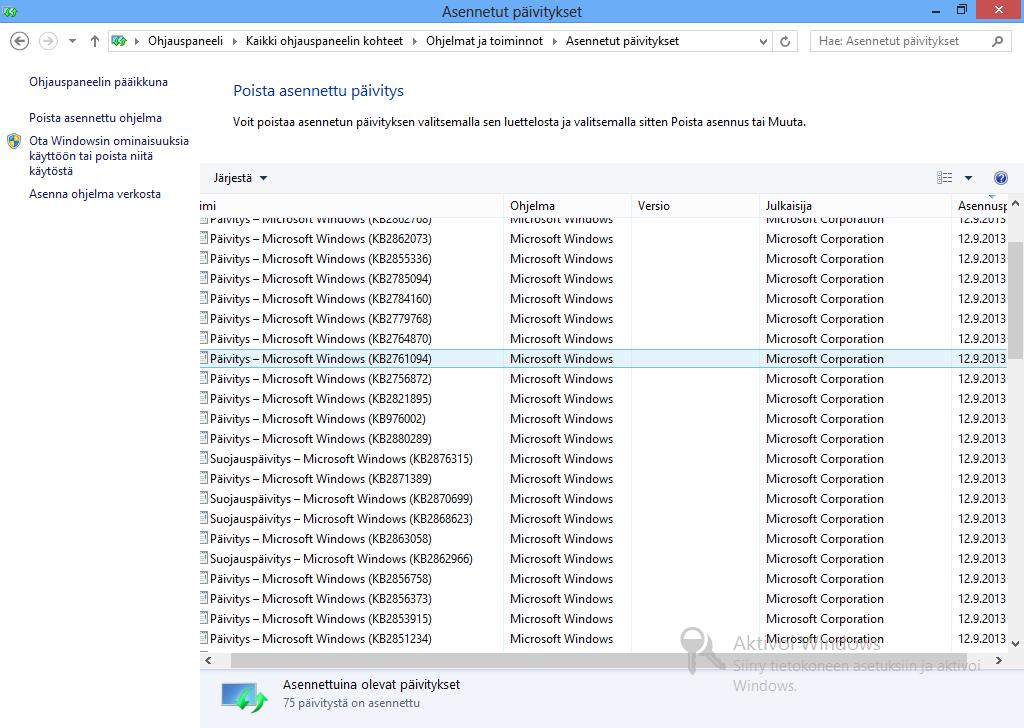Open the help question mark icon

tap(1000, 178)
